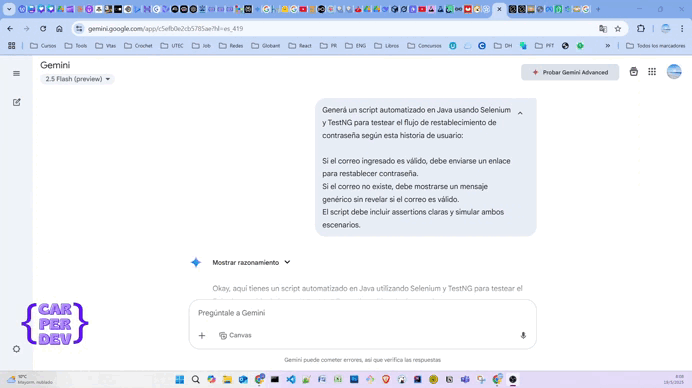Open the ENG bookmarks folder

pos(356,46)
